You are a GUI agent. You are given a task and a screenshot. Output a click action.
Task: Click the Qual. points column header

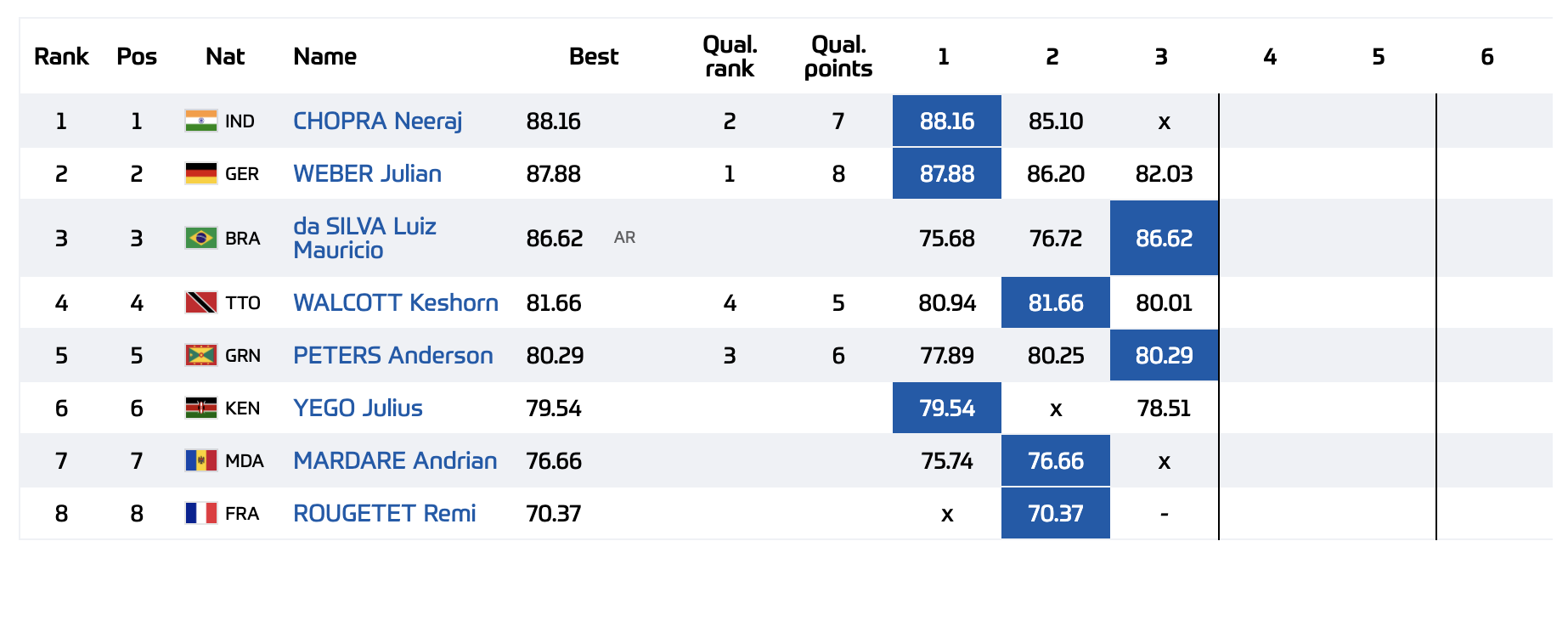[x=838, y=56]
